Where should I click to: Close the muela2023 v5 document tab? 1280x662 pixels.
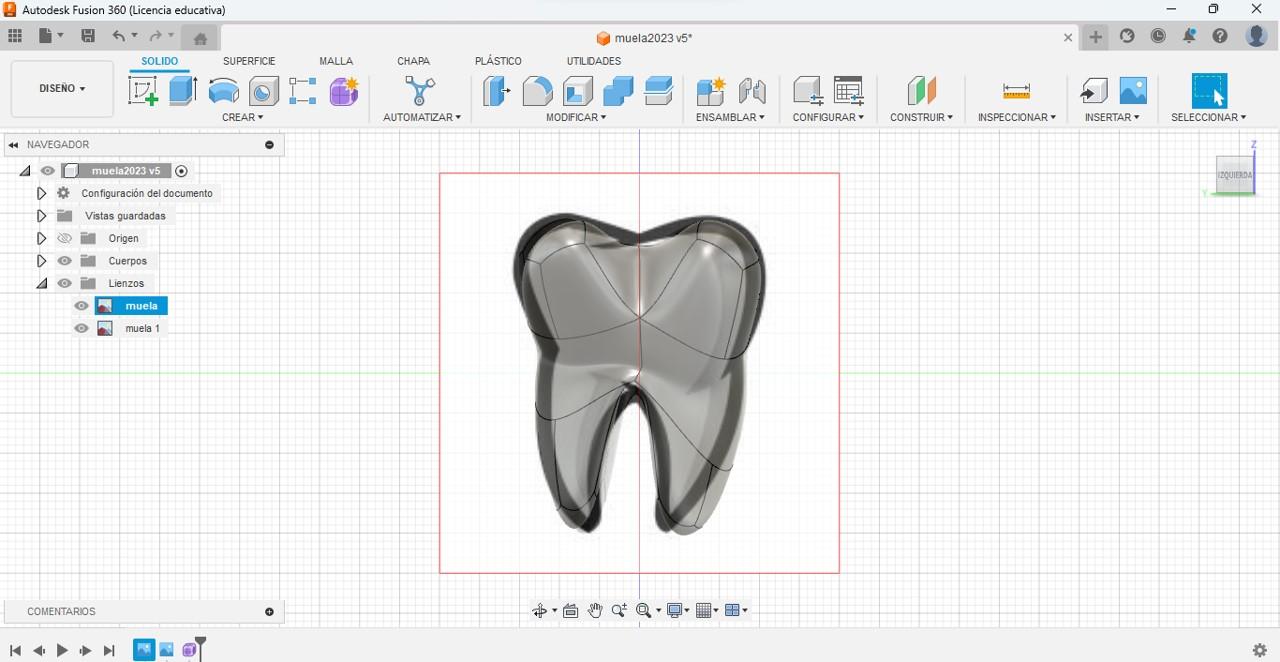pos(1068,38)
